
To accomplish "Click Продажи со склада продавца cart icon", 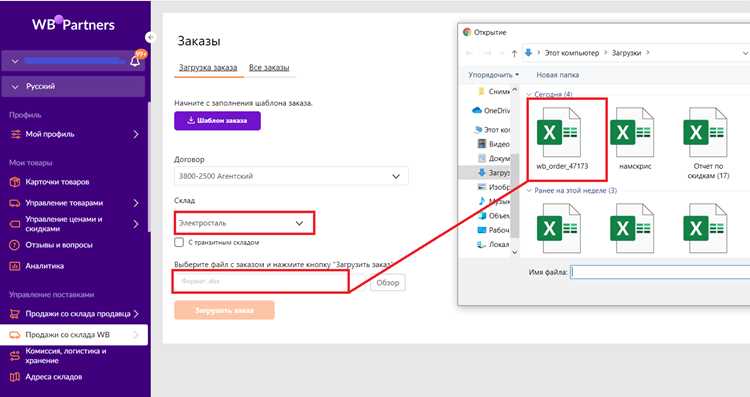I will [15, 314].
